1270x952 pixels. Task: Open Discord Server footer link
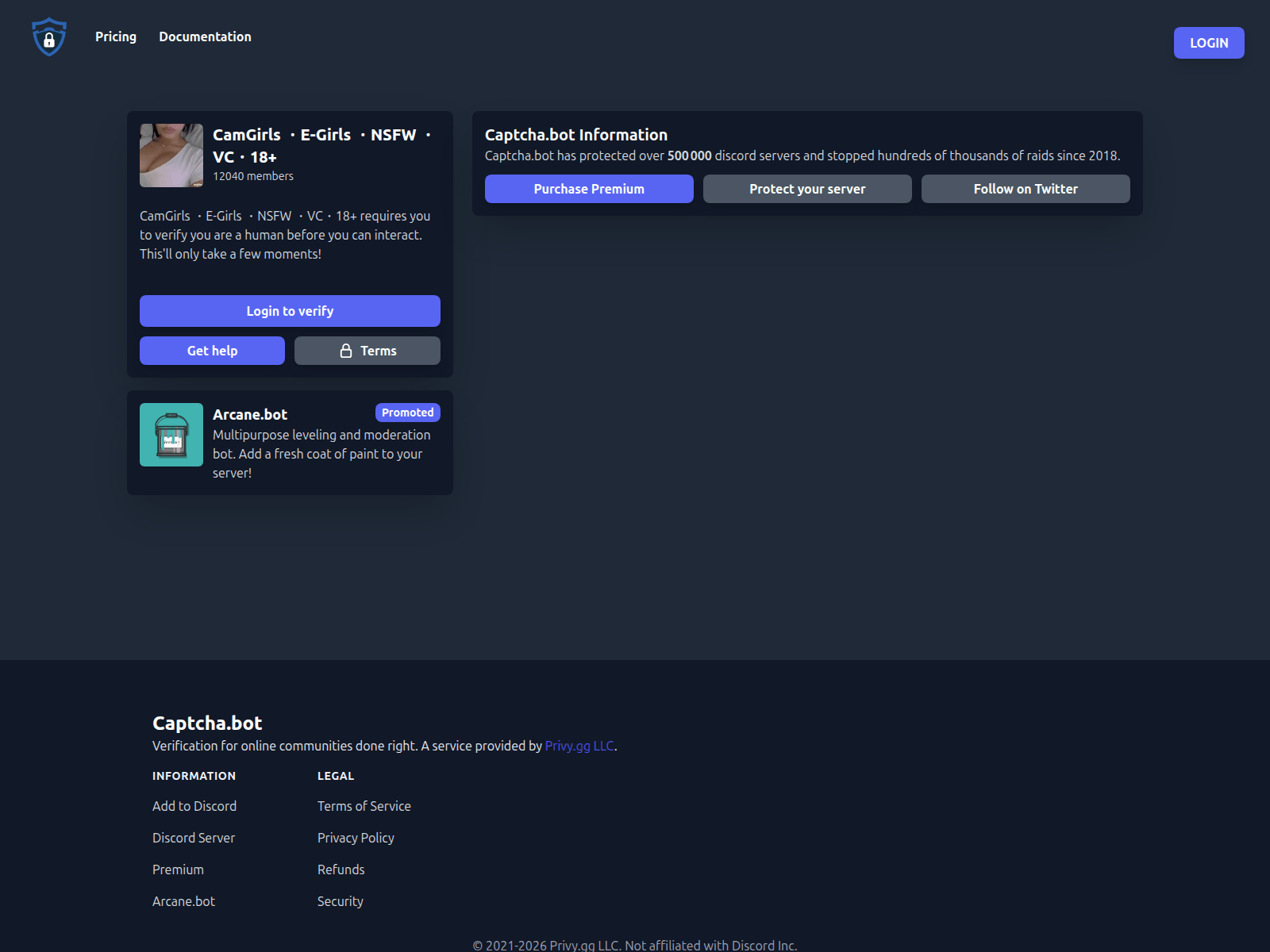[x=194, y=838]
